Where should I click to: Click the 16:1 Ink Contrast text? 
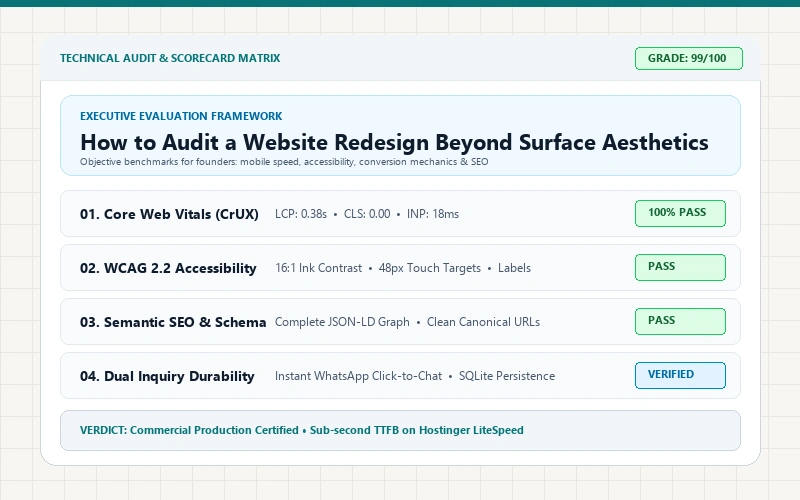(x=318, y=268)
